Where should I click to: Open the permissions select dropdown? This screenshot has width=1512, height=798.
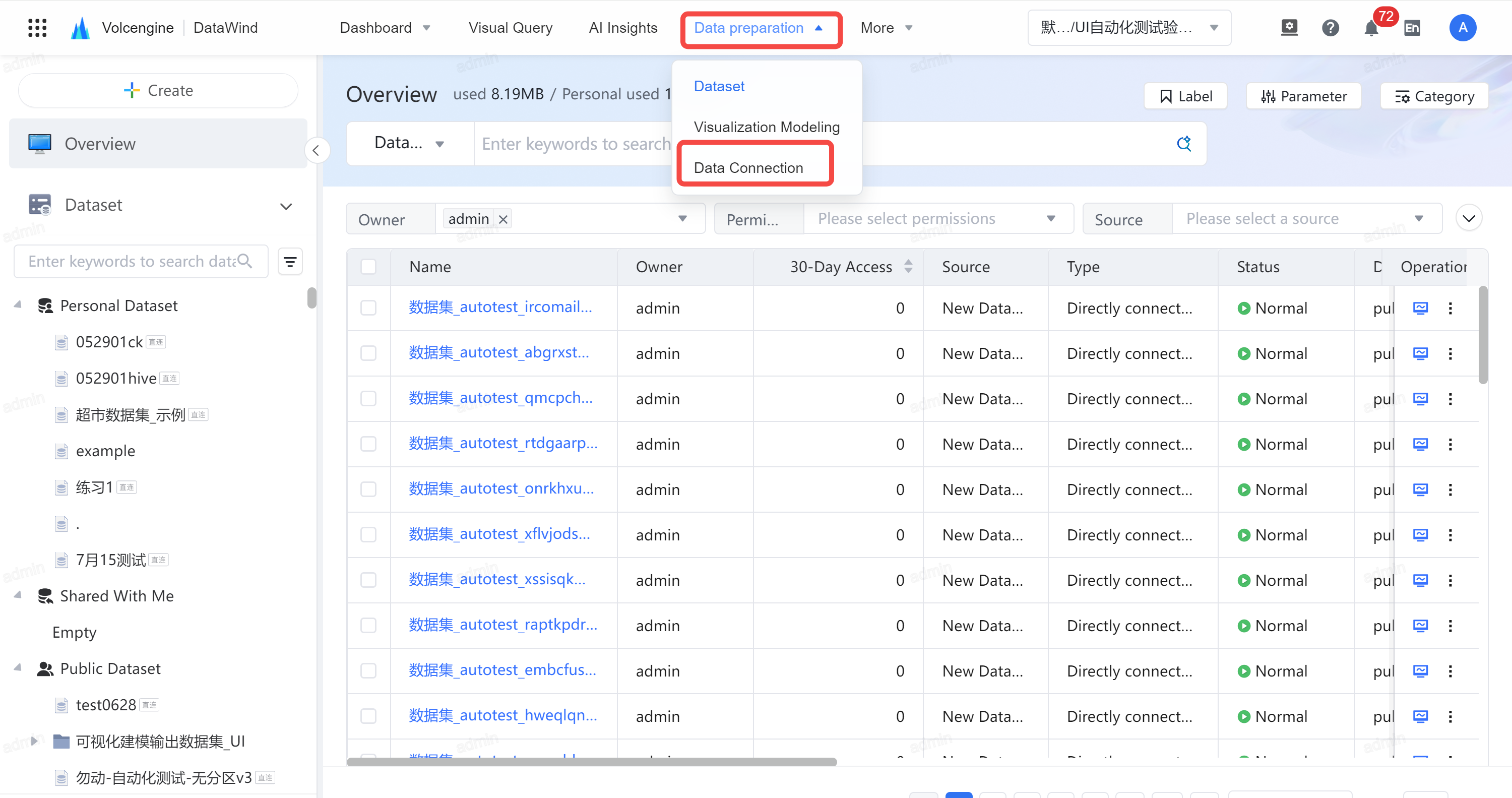[x=938, y=219]
